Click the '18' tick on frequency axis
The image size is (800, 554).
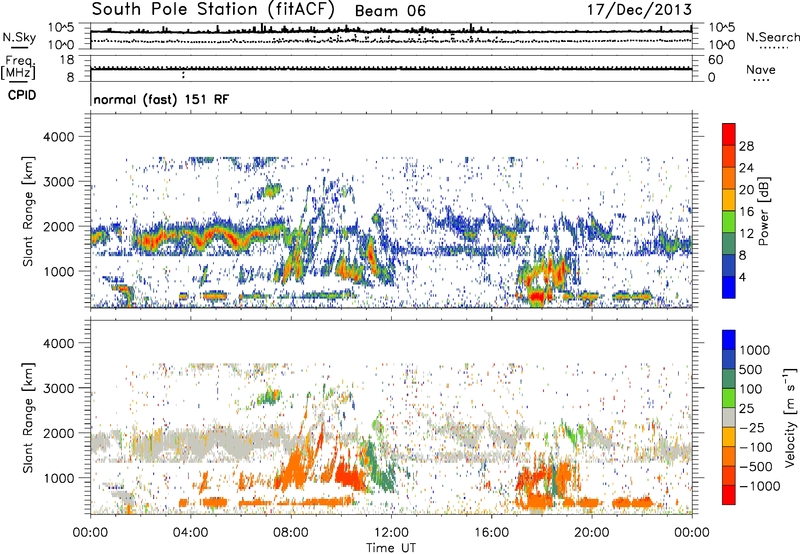coord(67,60)
